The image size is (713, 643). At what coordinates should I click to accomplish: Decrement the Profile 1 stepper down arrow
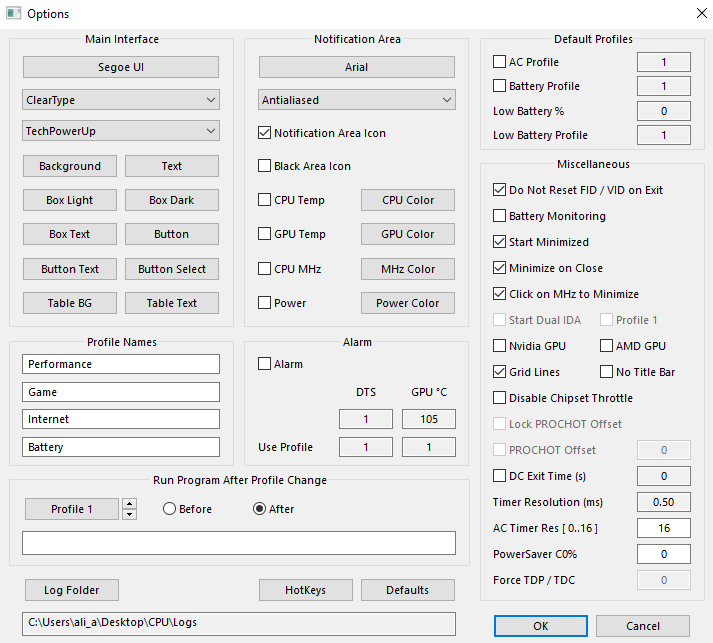click(130, 514)
